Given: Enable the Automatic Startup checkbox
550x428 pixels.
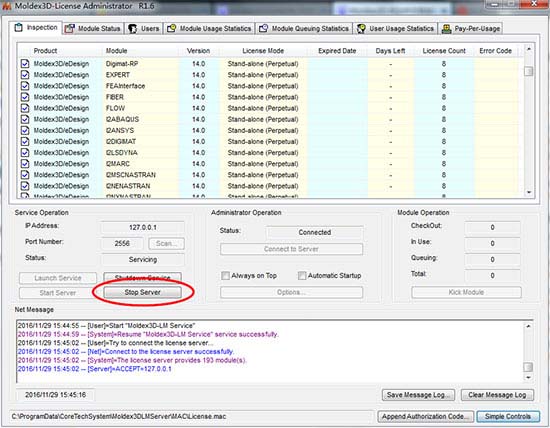Looking at the screenshot, I should pyautogui.click(x=302, y=276).
